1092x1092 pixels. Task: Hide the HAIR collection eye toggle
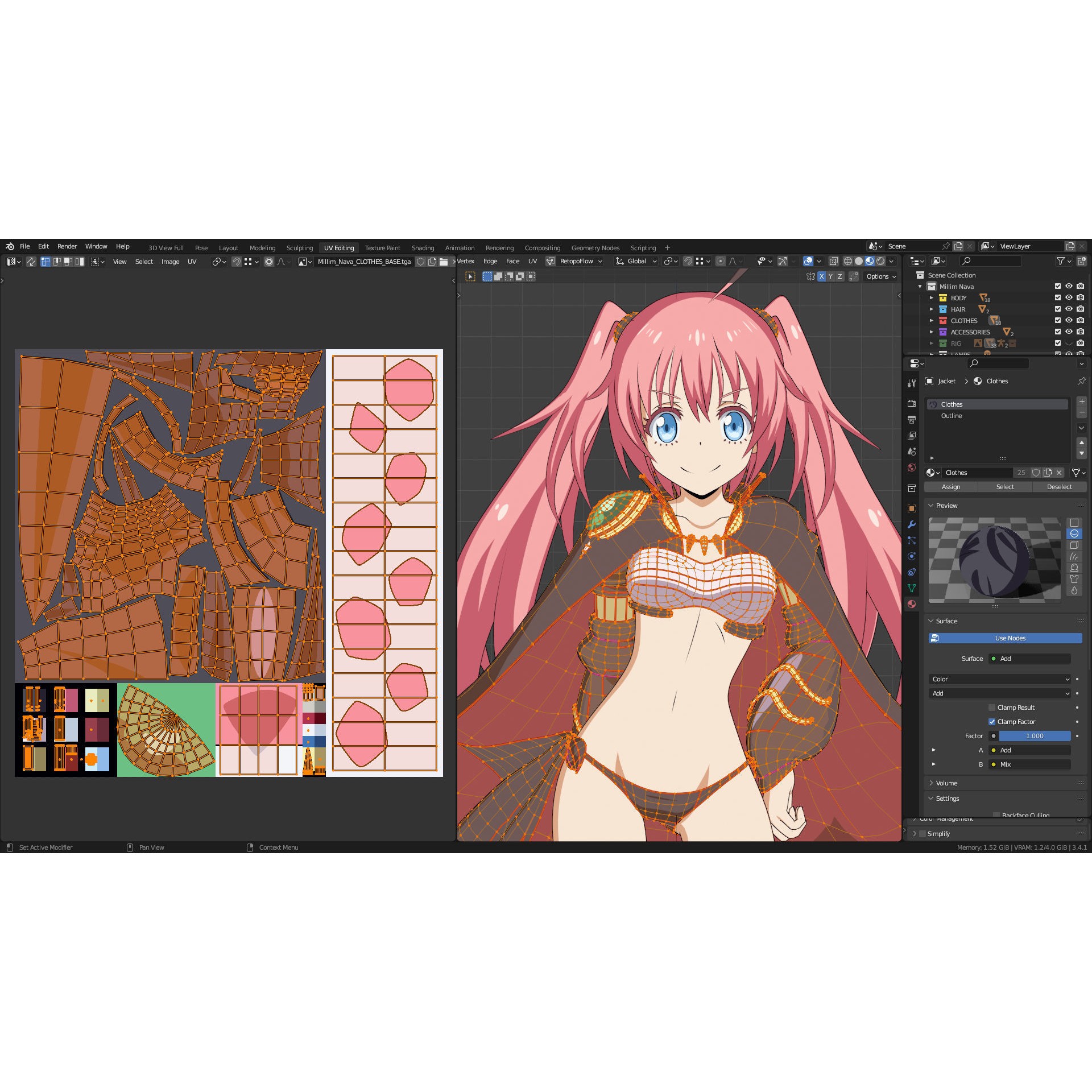(1069, 309)
